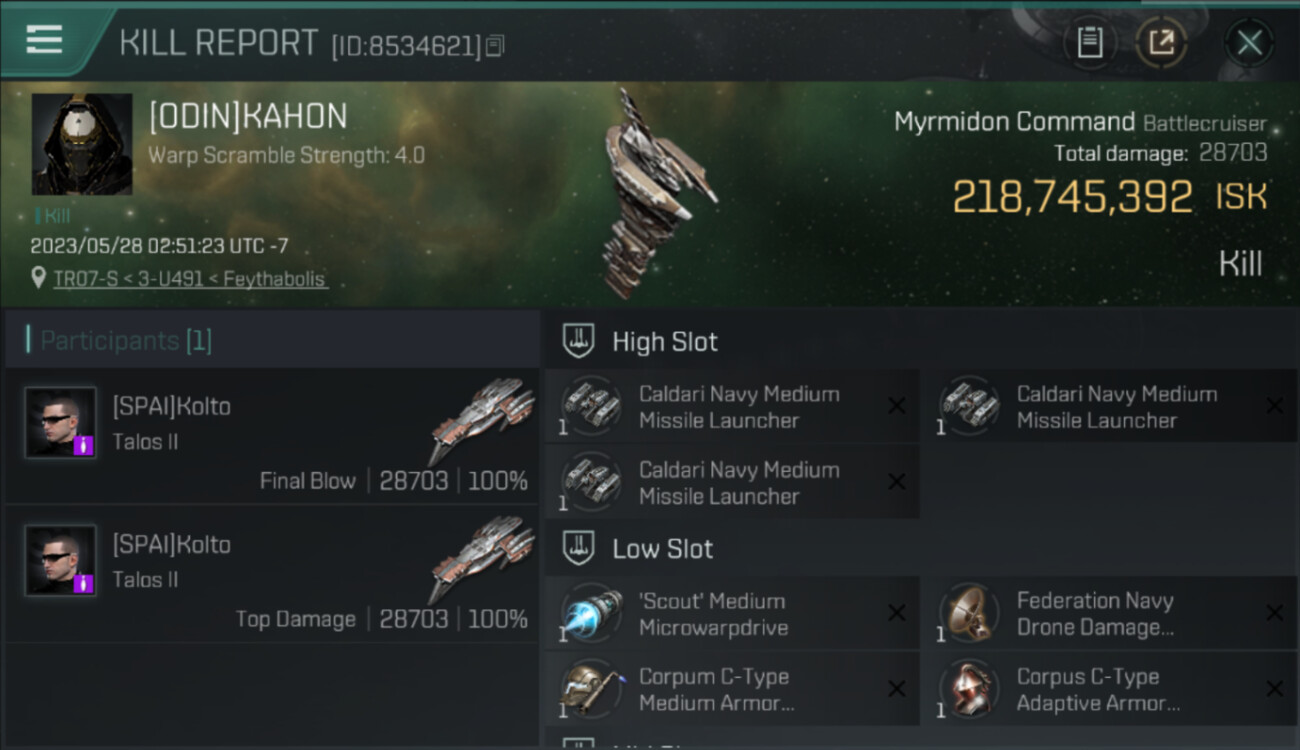The height and width of the screenshot is (750, 1300).
Task: Open the TR07-S location link
Action: point(190,279)
